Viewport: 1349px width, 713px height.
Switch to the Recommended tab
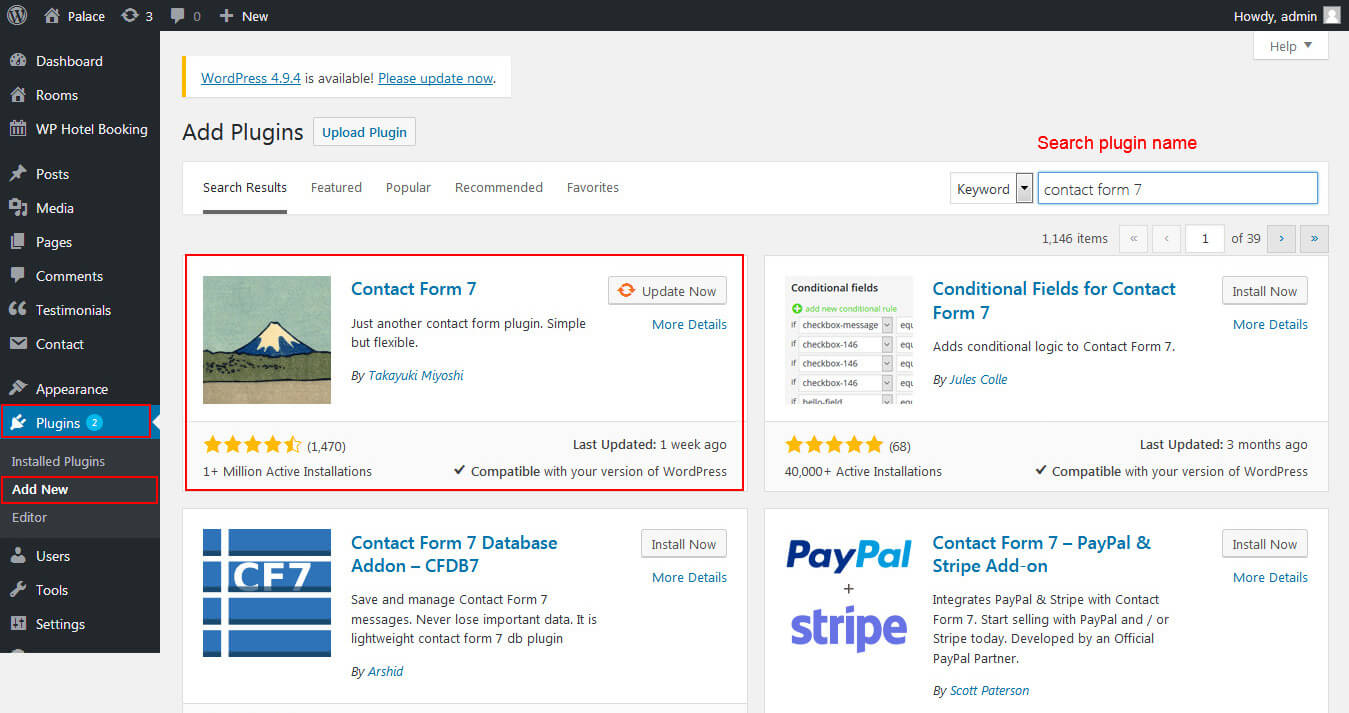coord(499,188)
